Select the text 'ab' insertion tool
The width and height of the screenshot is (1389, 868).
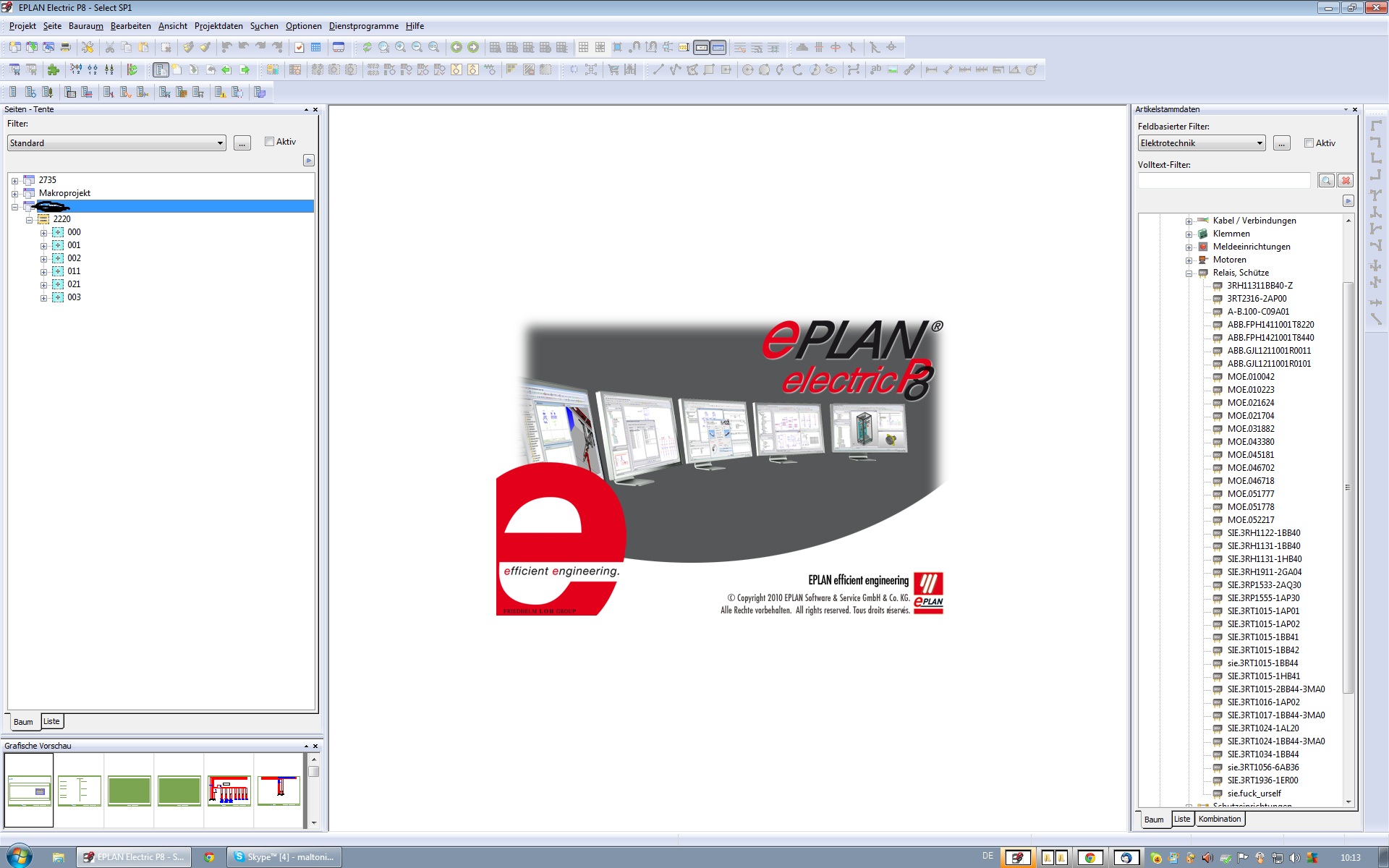click(875, 69)
